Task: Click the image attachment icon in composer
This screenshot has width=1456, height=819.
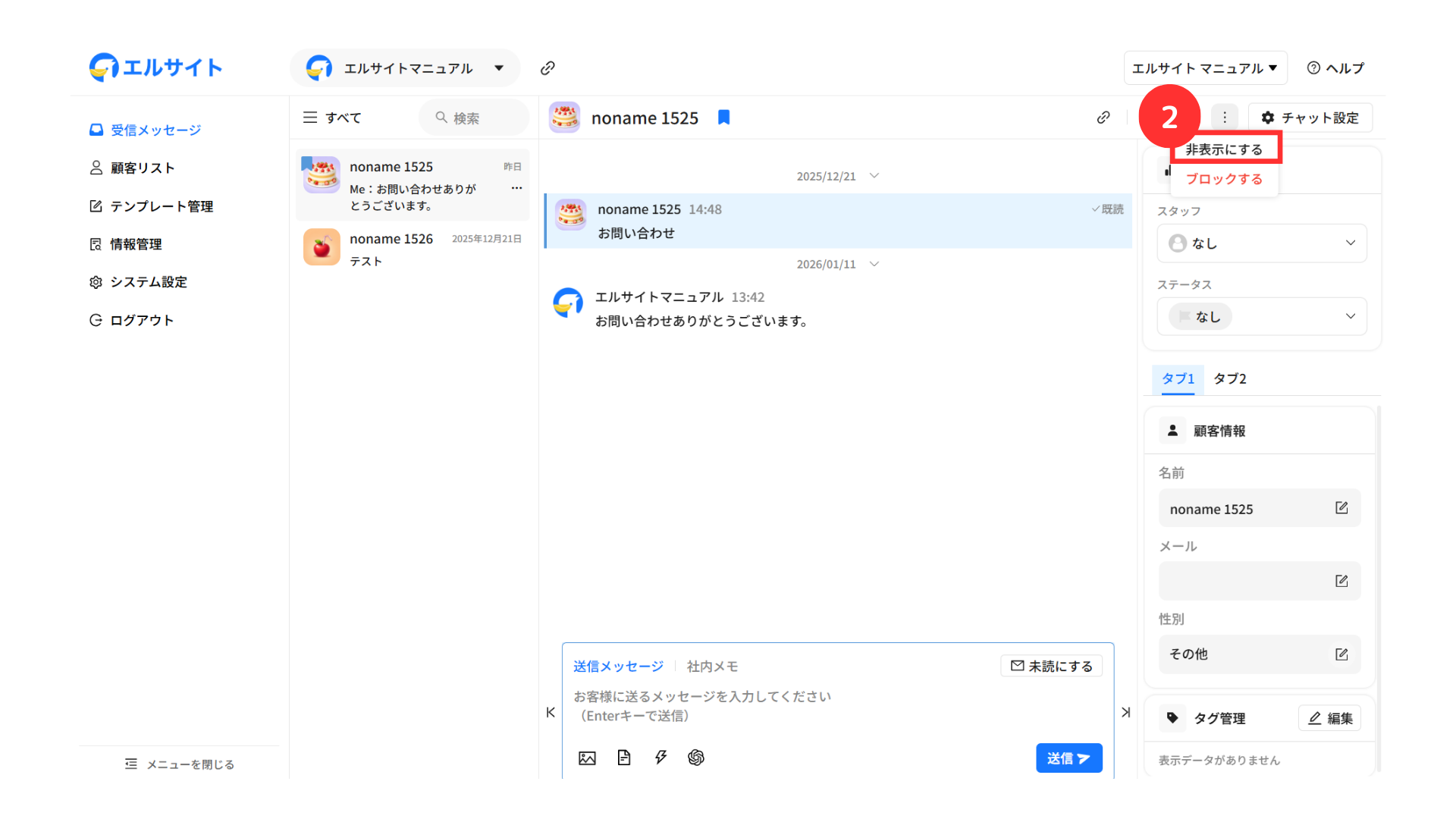Action: pyautogui.click(x=587, y=758)
